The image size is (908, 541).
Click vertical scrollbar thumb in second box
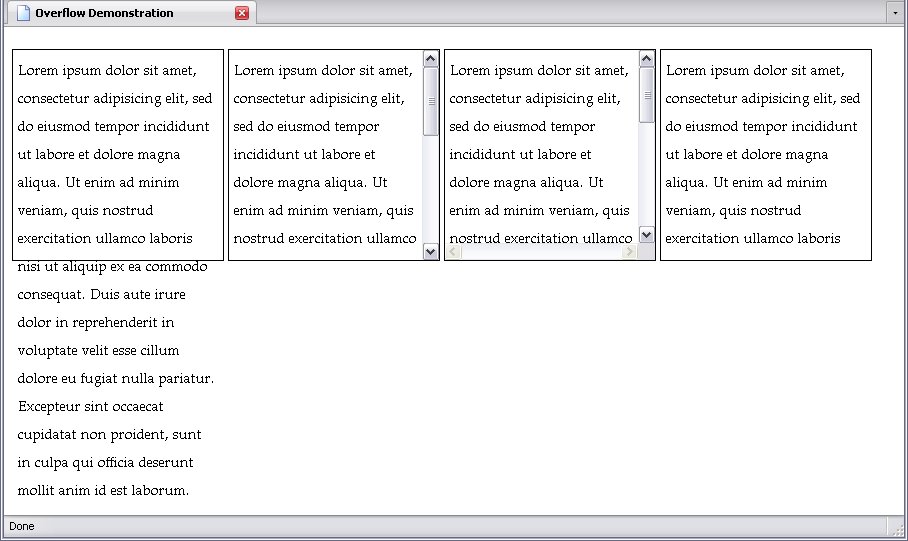pos(430,101)
